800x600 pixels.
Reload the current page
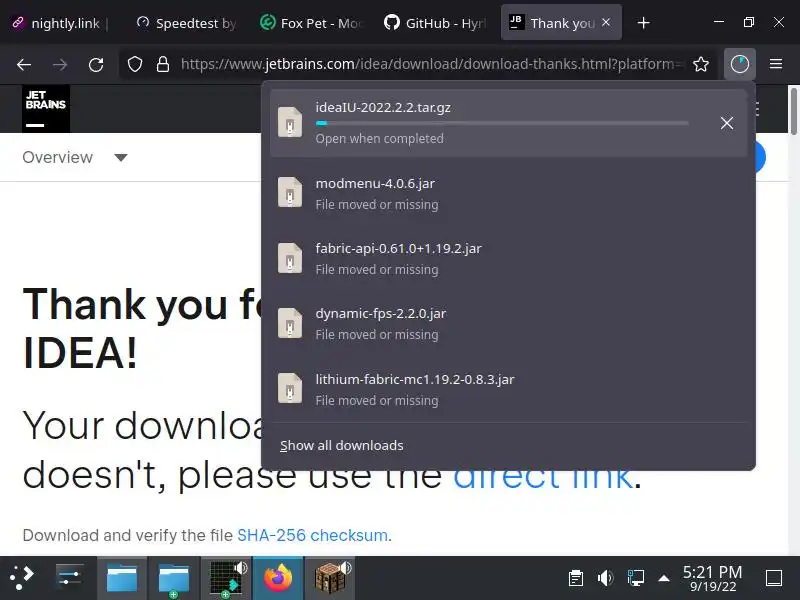[96, 64]
